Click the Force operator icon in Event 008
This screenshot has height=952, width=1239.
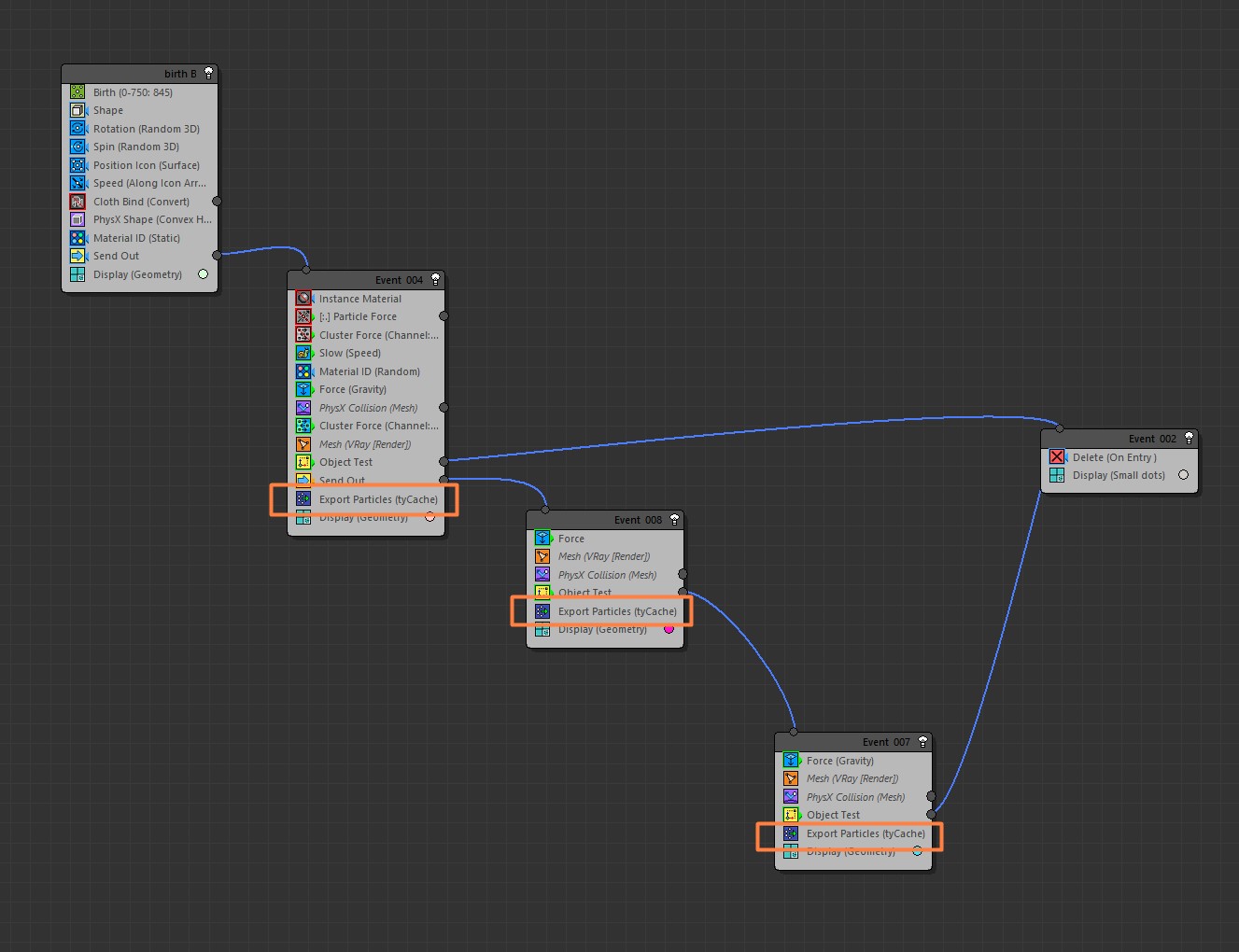click(542, 539)
